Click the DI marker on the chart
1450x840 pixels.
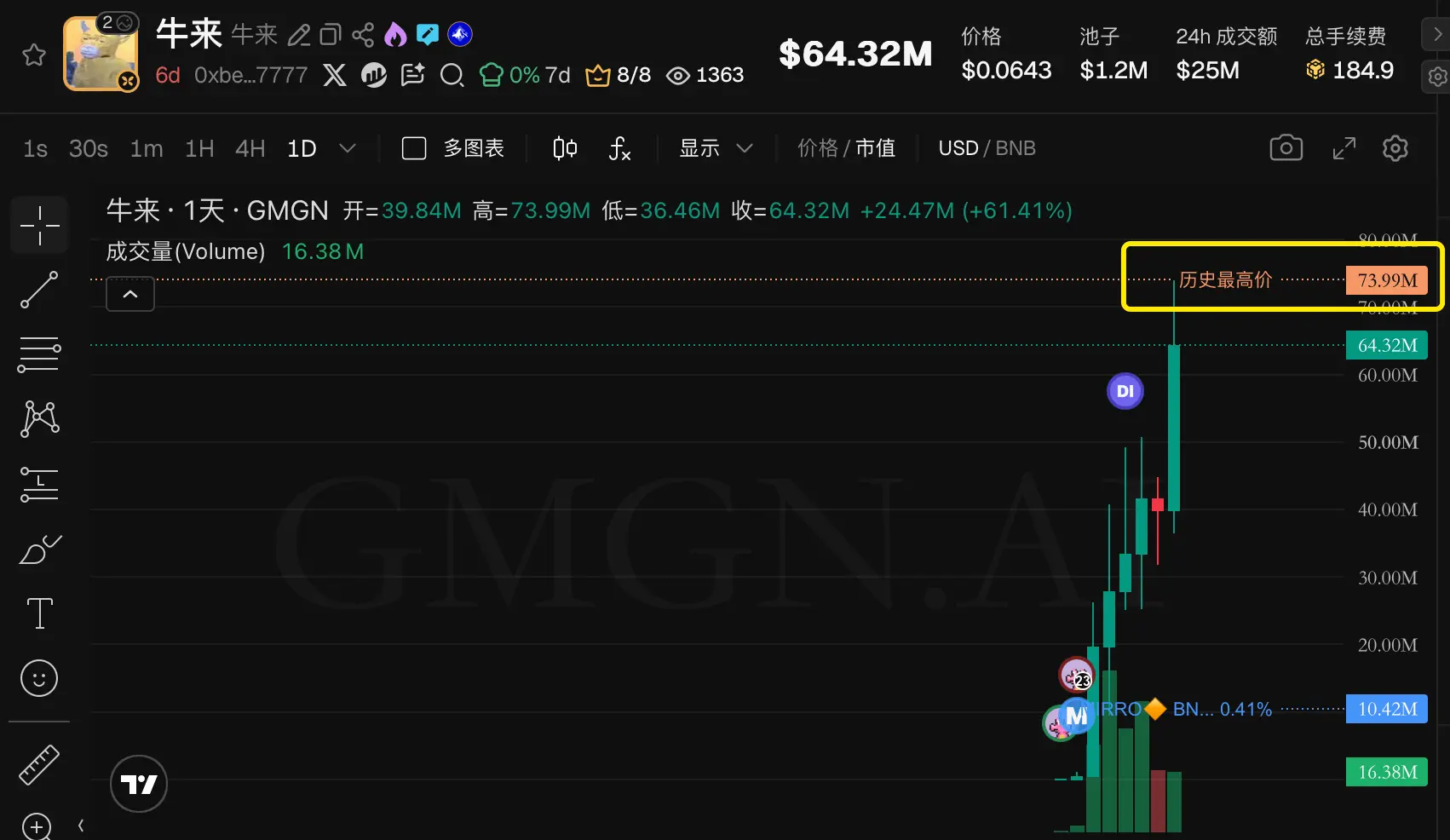pyautogui.click(x=1125, y=391)
